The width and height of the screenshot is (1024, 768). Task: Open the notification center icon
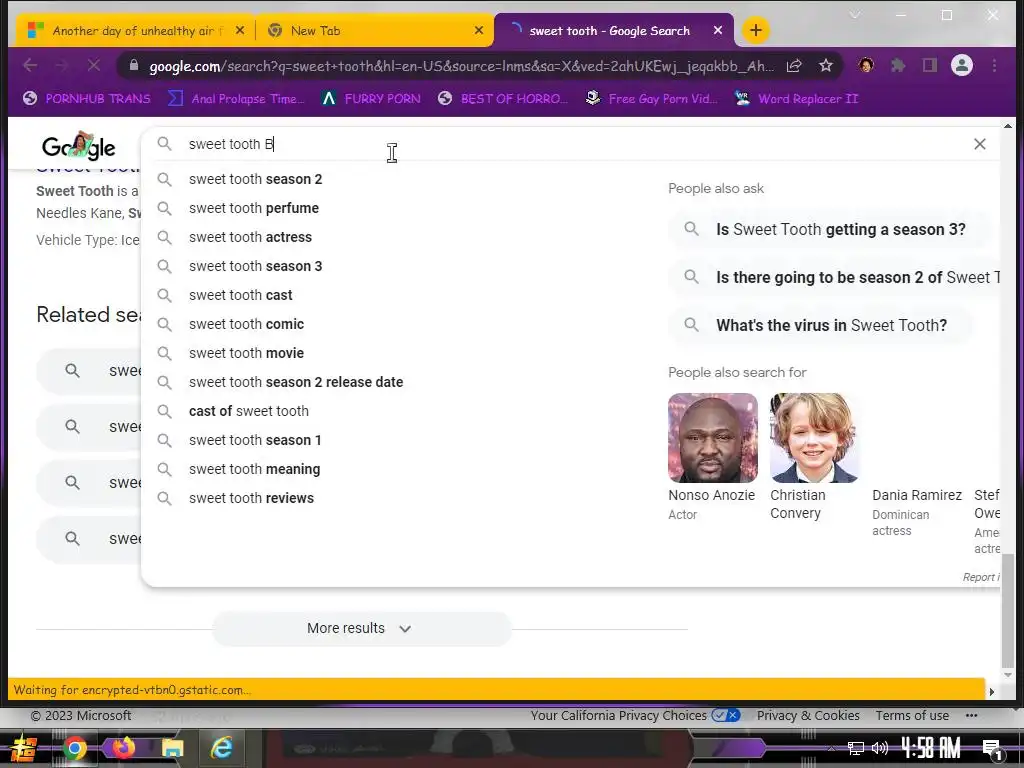pos(992,748)
